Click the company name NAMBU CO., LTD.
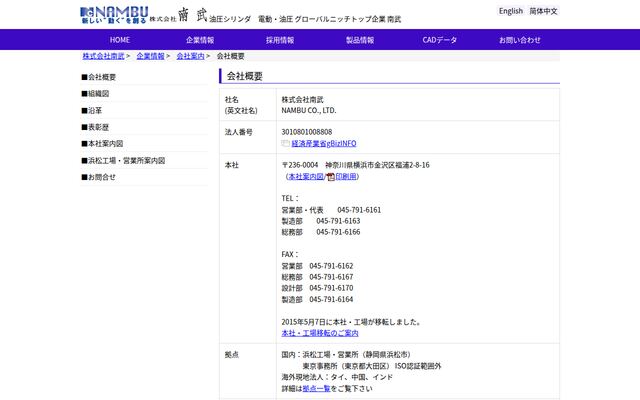This screenshot has width=640, height=400. pos(309,110)
